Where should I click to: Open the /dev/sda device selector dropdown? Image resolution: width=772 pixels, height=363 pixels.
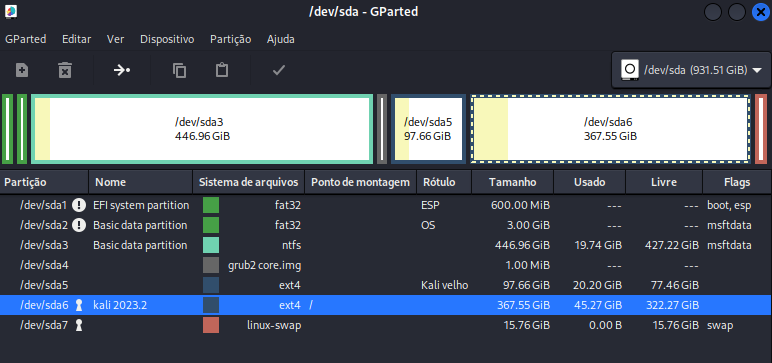click(x=691, y=70)
